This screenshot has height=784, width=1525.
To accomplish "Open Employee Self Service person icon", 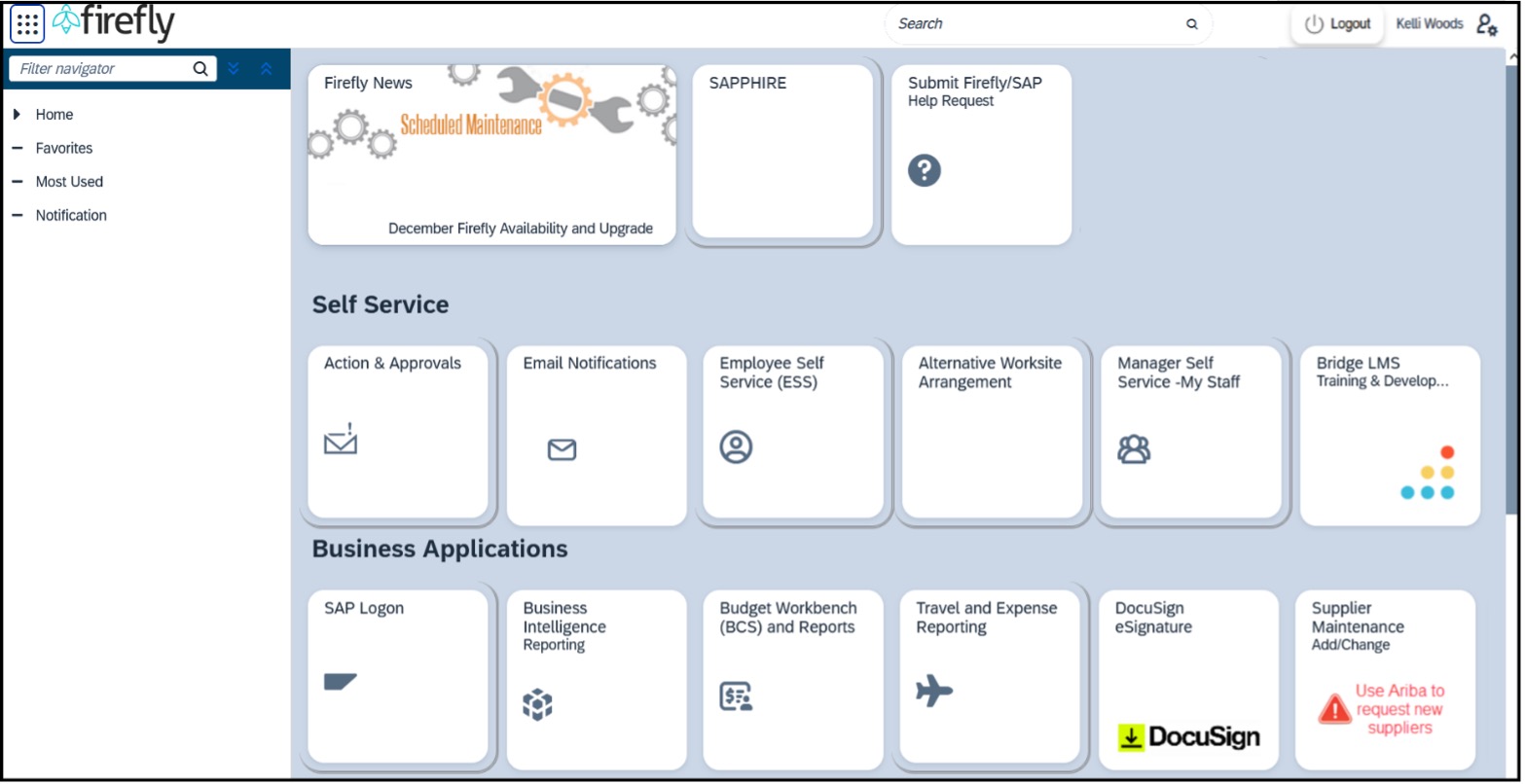I will pyautogui.click(x=736, y=446).
